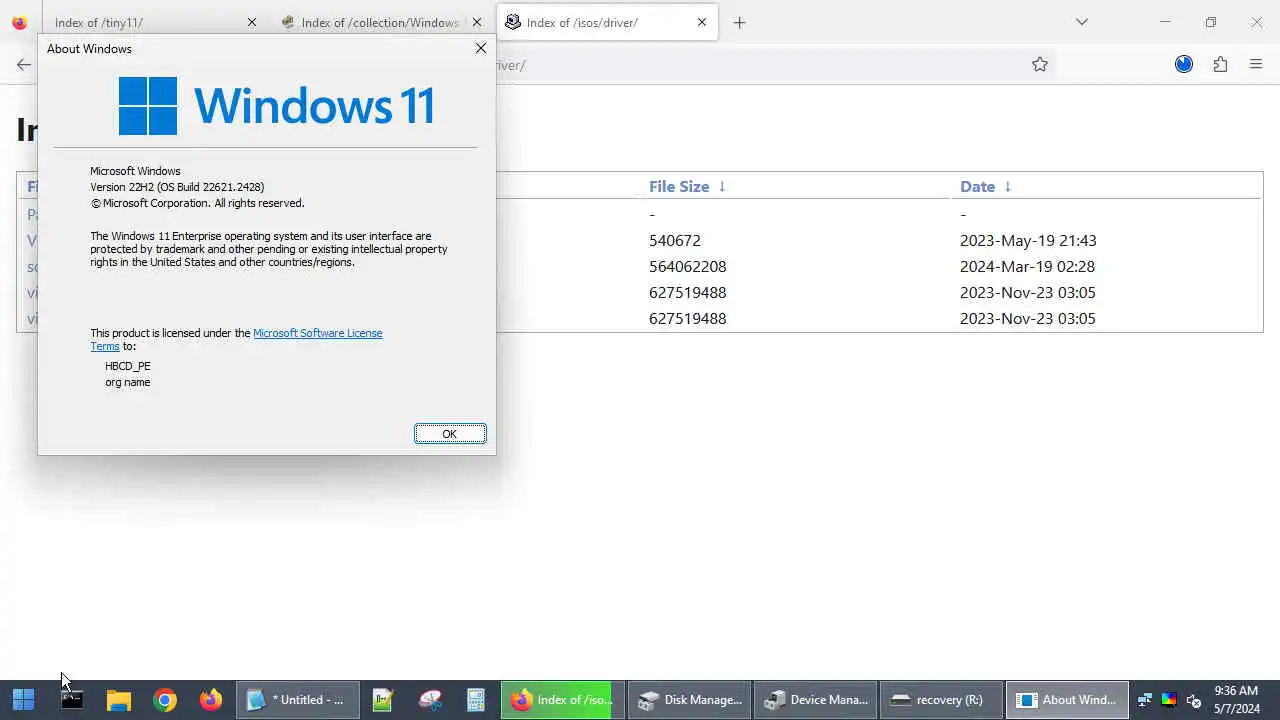Open the taskbar clock showing 9:36 AM

click(x=1236, y=700)
